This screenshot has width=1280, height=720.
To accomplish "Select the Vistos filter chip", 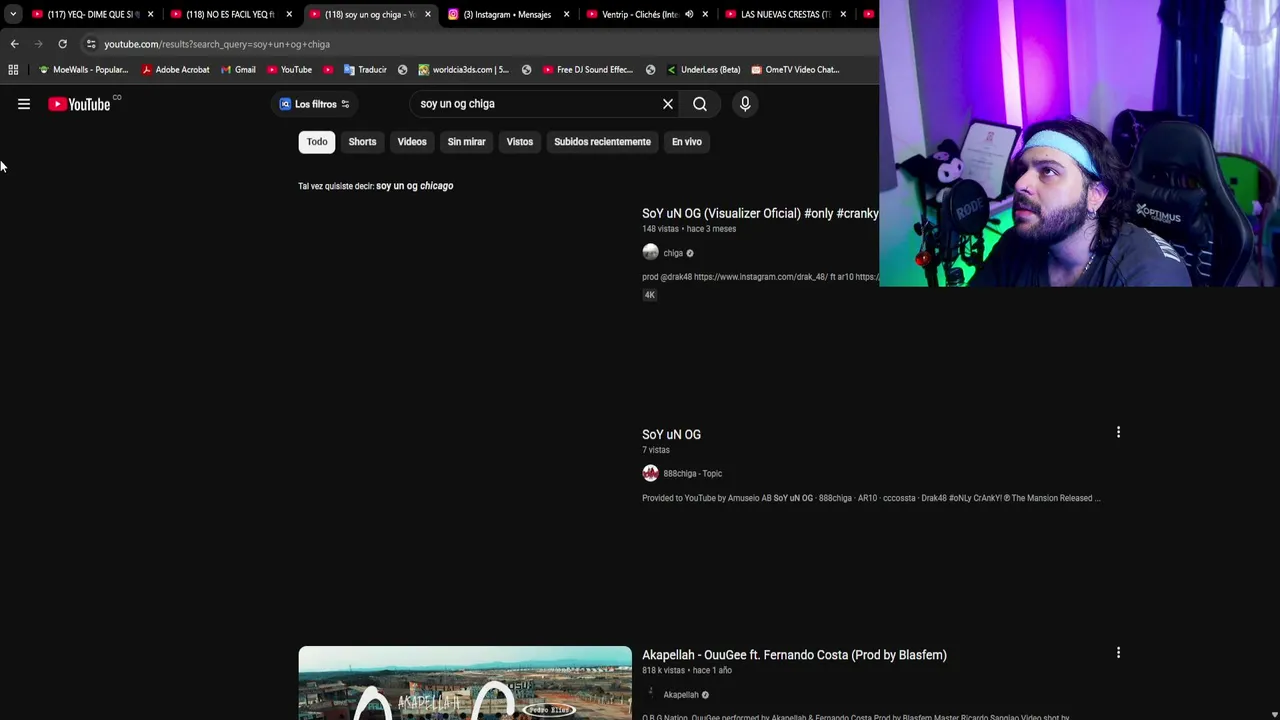I will tap(520, 142).
